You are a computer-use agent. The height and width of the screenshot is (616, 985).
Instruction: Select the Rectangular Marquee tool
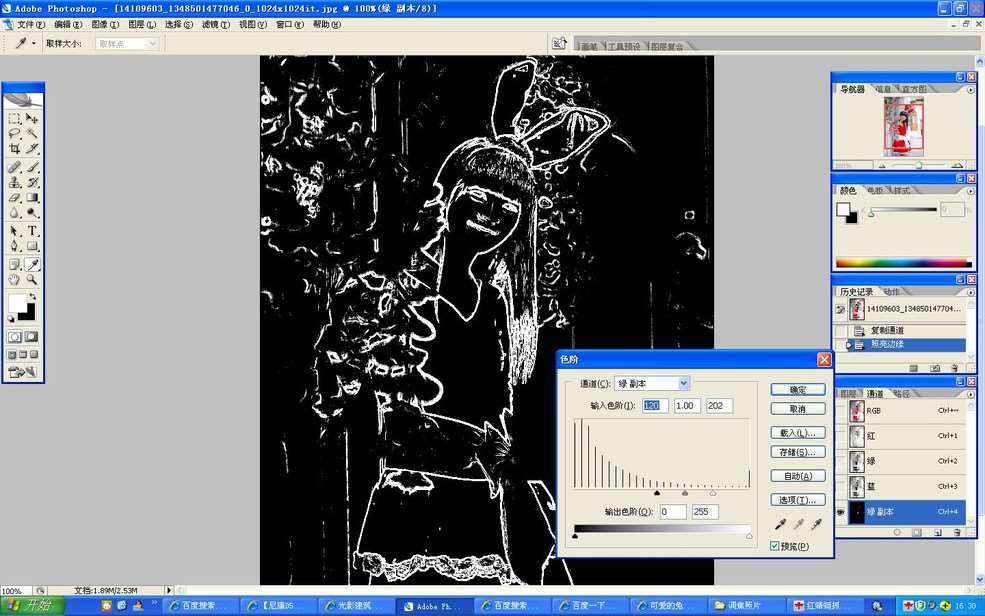pos(14,118)
